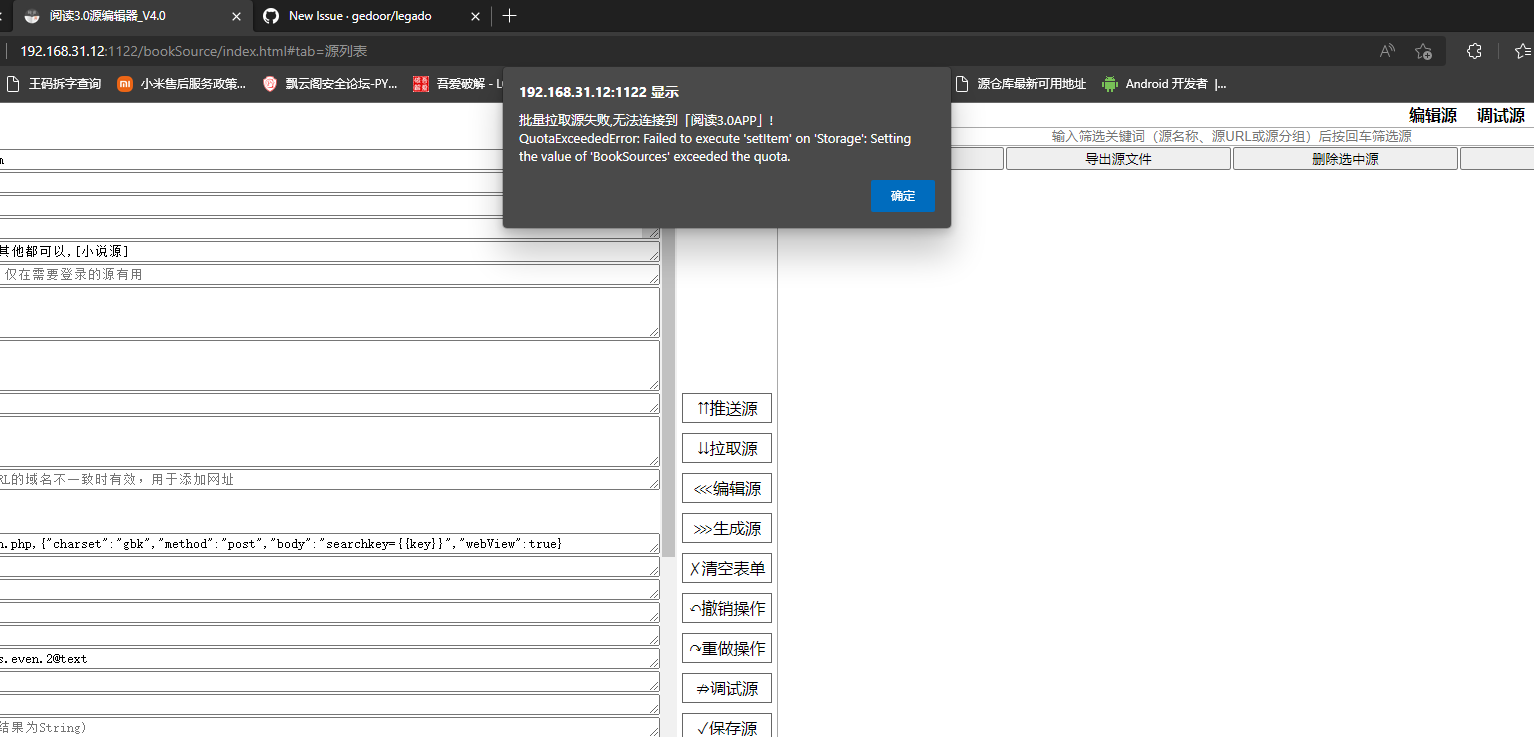Click the ⇊拉取源 pull sources button

pos(726,448)
